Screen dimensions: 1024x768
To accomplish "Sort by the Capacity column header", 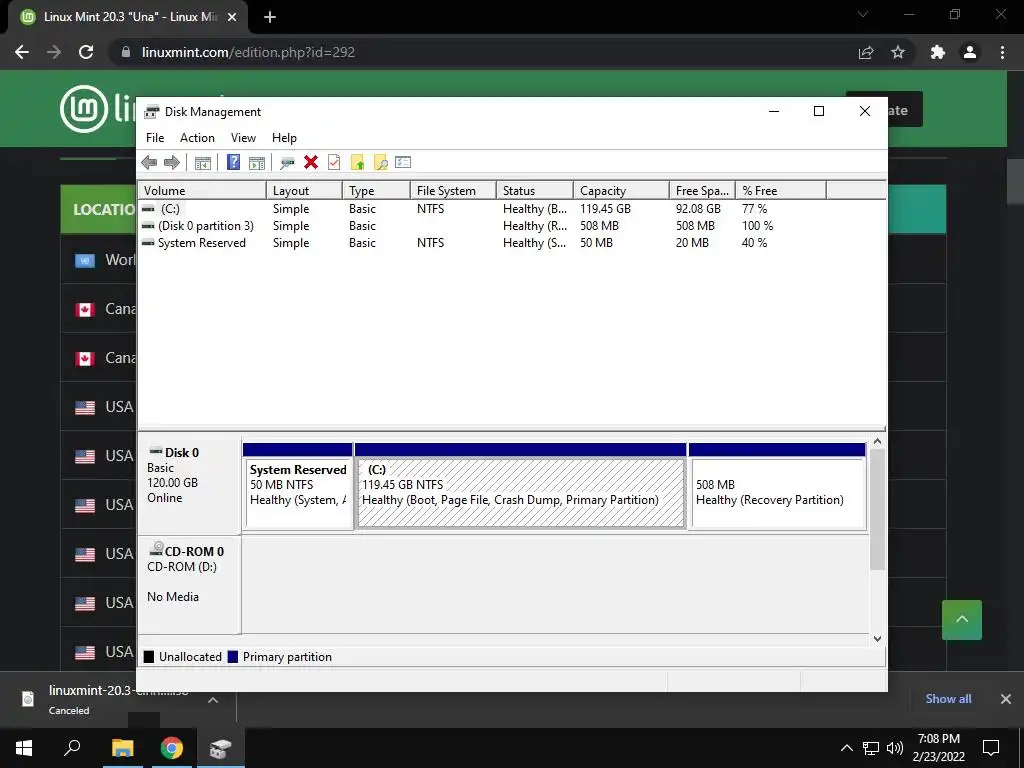I will (x=622, y=191).
